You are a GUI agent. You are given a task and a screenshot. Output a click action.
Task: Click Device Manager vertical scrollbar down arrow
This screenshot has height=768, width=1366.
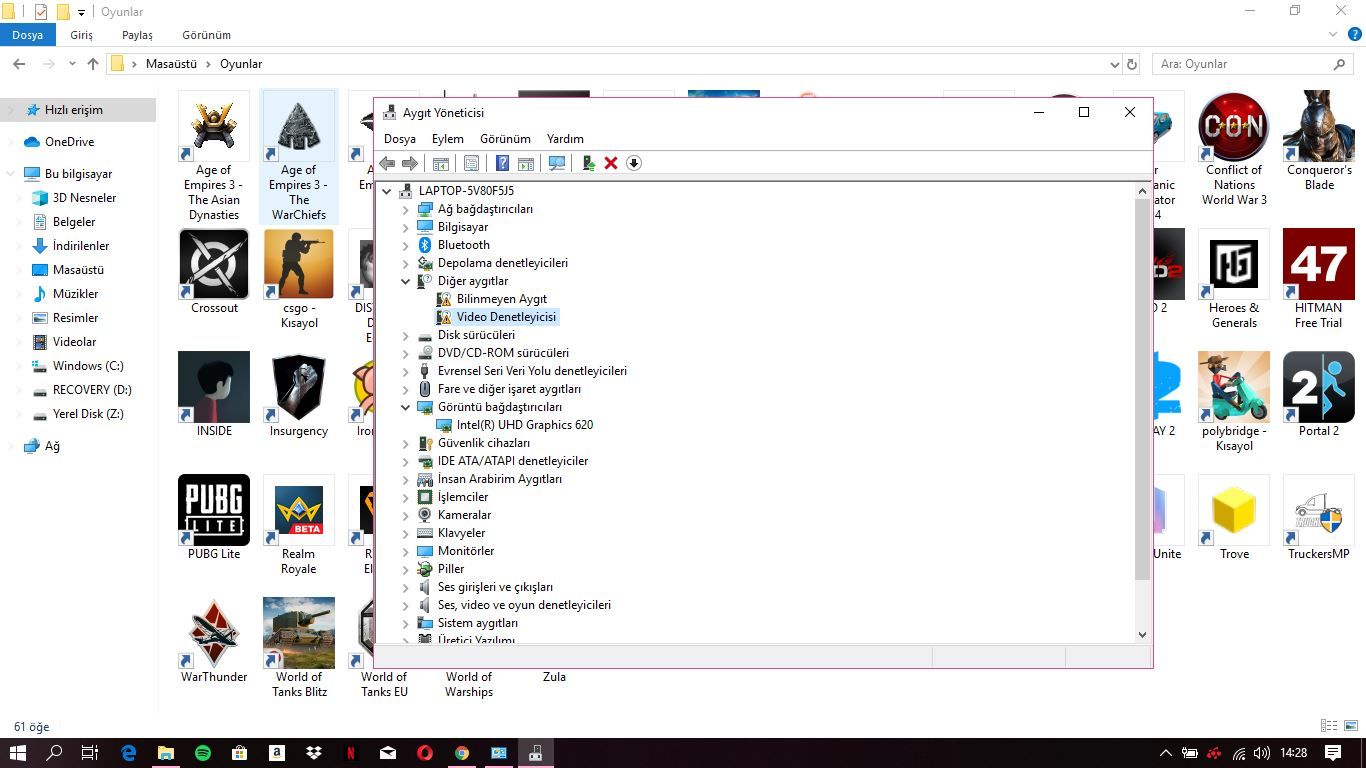pos(1142,634)
